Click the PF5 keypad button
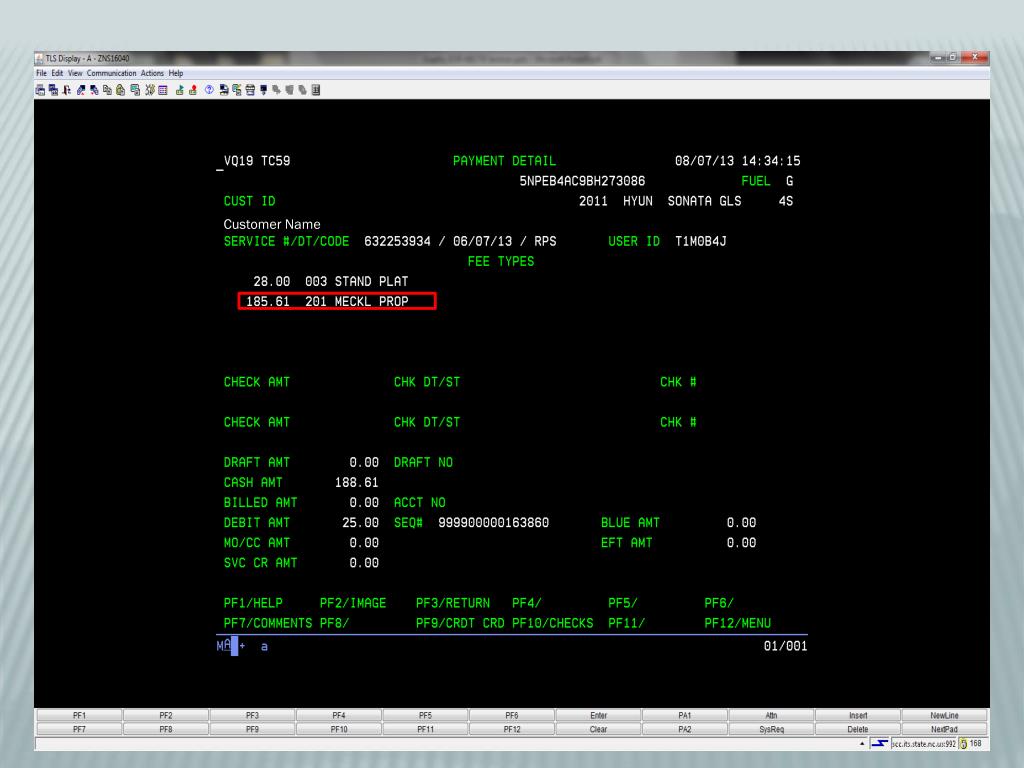 pos(425,716)
